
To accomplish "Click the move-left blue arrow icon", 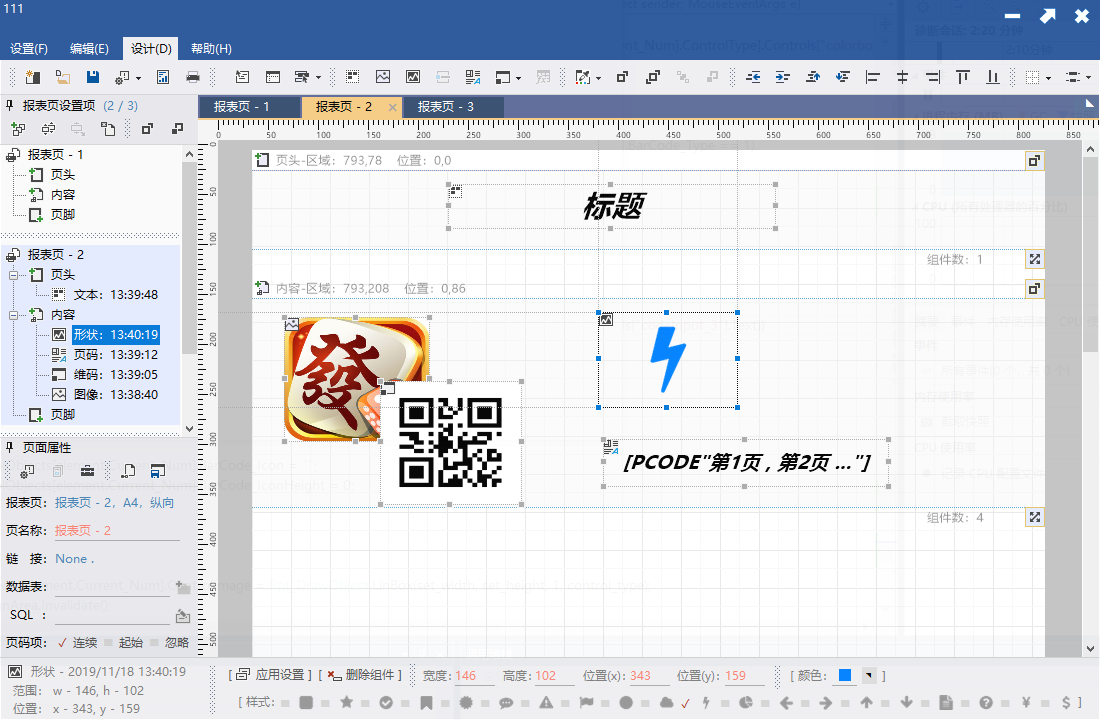I will (x=753, y=77).
